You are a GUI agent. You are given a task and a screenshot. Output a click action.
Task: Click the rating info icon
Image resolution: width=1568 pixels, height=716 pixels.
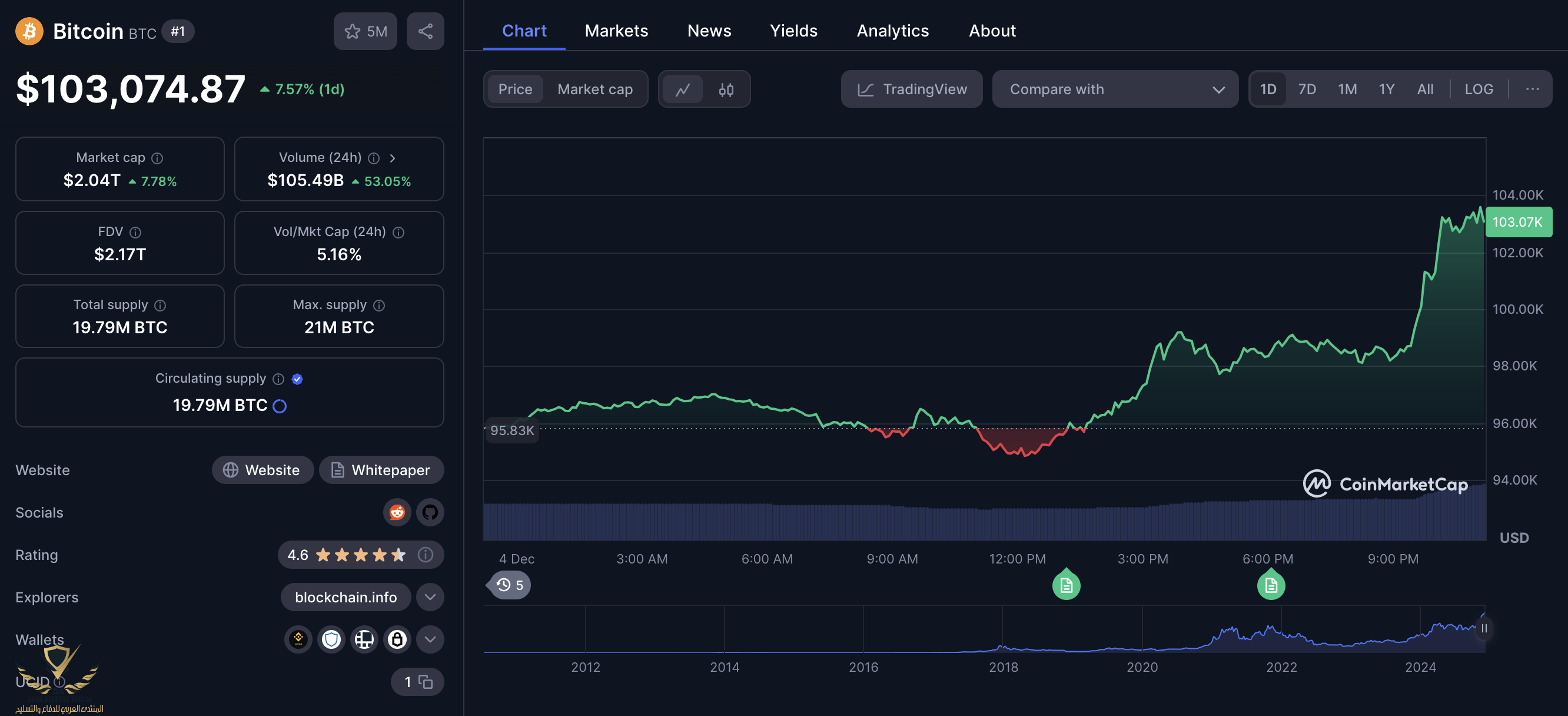click(426, 555)
